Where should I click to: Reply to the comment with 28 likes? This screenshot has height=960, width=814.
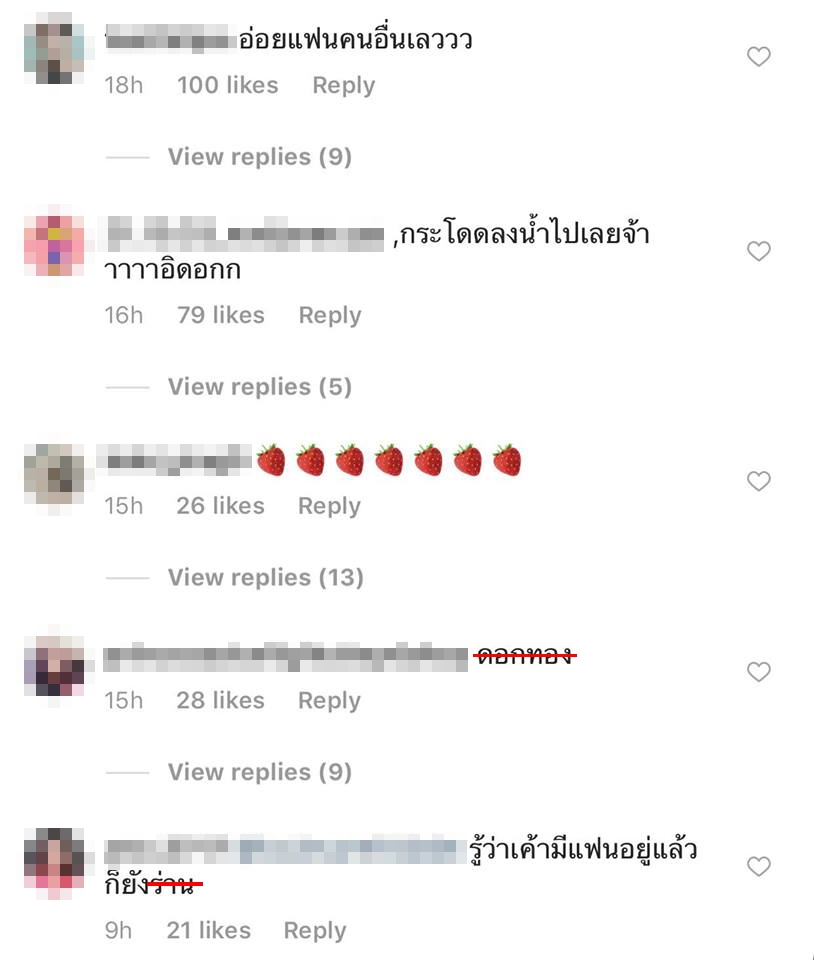(329, 701)
